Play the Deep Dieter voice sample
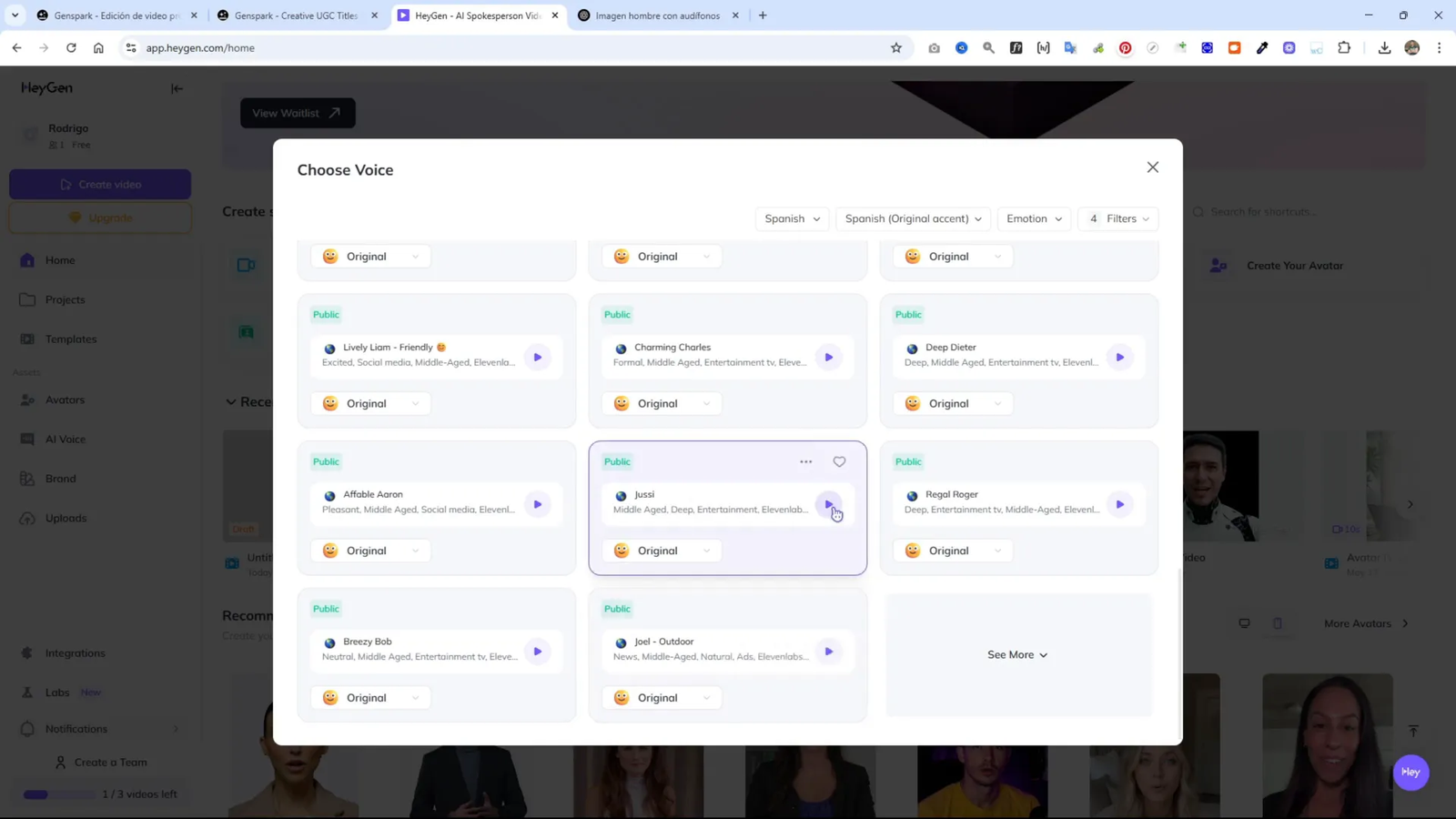1456x819 pixels. coord(1120,357)
